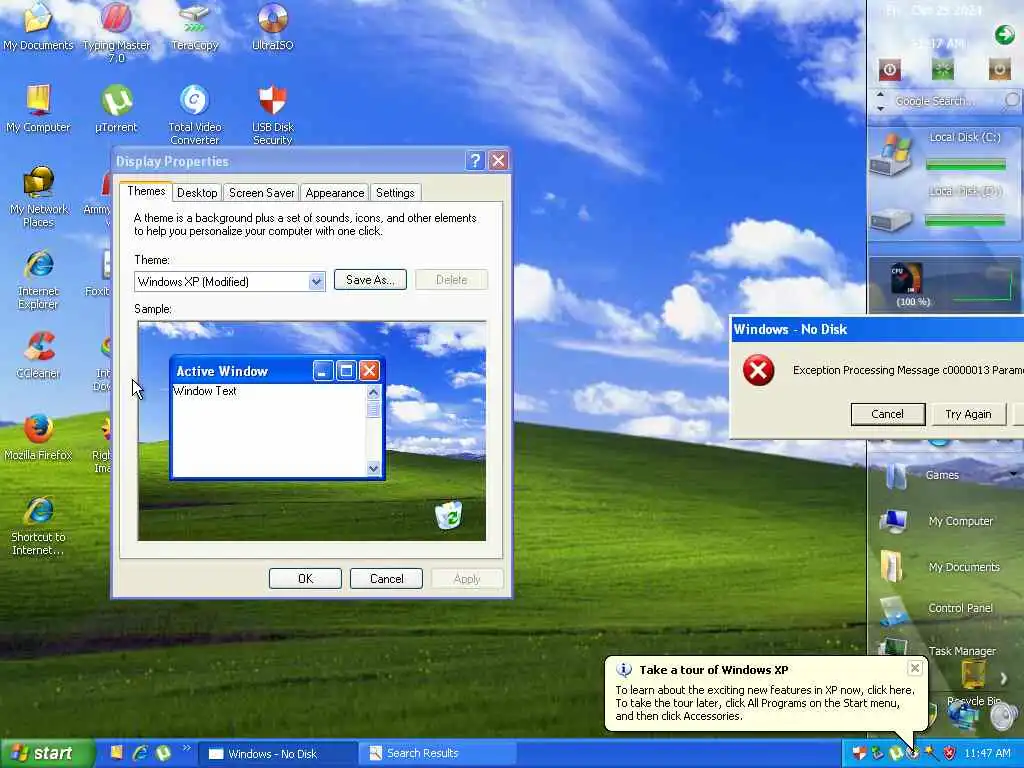1024x768 pixels.
Task: Click Windows - No Disk taskbar button
Action: (x=277, y=754)
